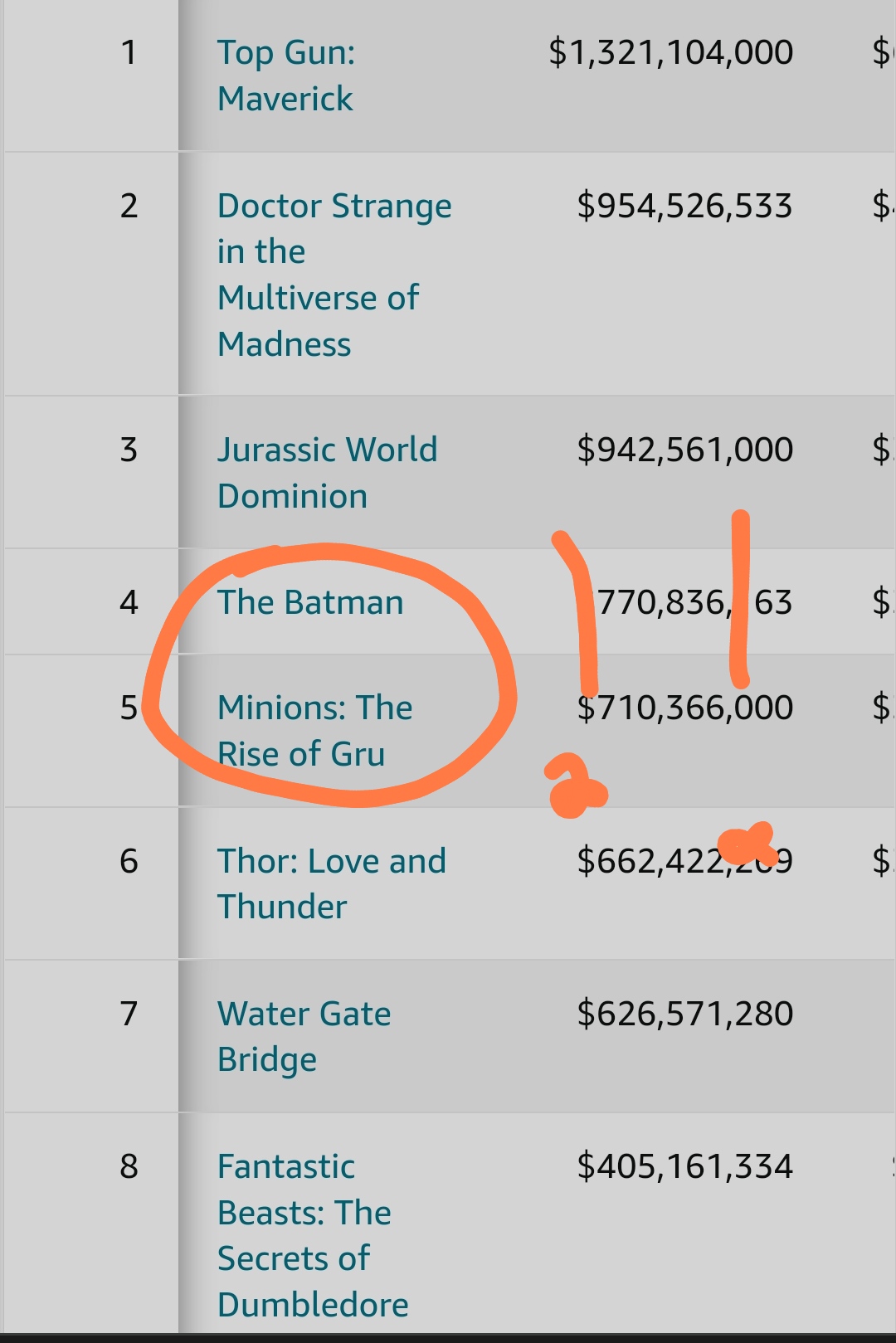
Task: Open the Thor: Love and Thunder link
Action: pyautogui.click(x=331, y=883)
